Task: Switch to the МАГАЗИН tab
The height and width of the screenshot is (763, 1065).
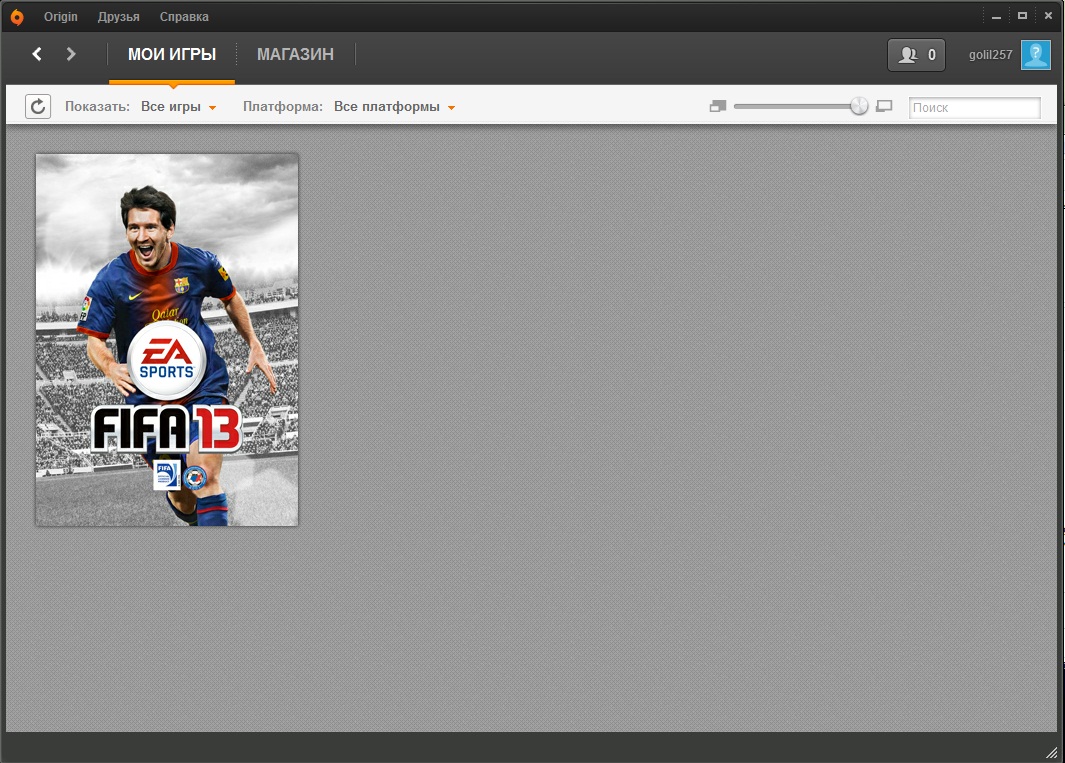Action: [x=295, y=54]
